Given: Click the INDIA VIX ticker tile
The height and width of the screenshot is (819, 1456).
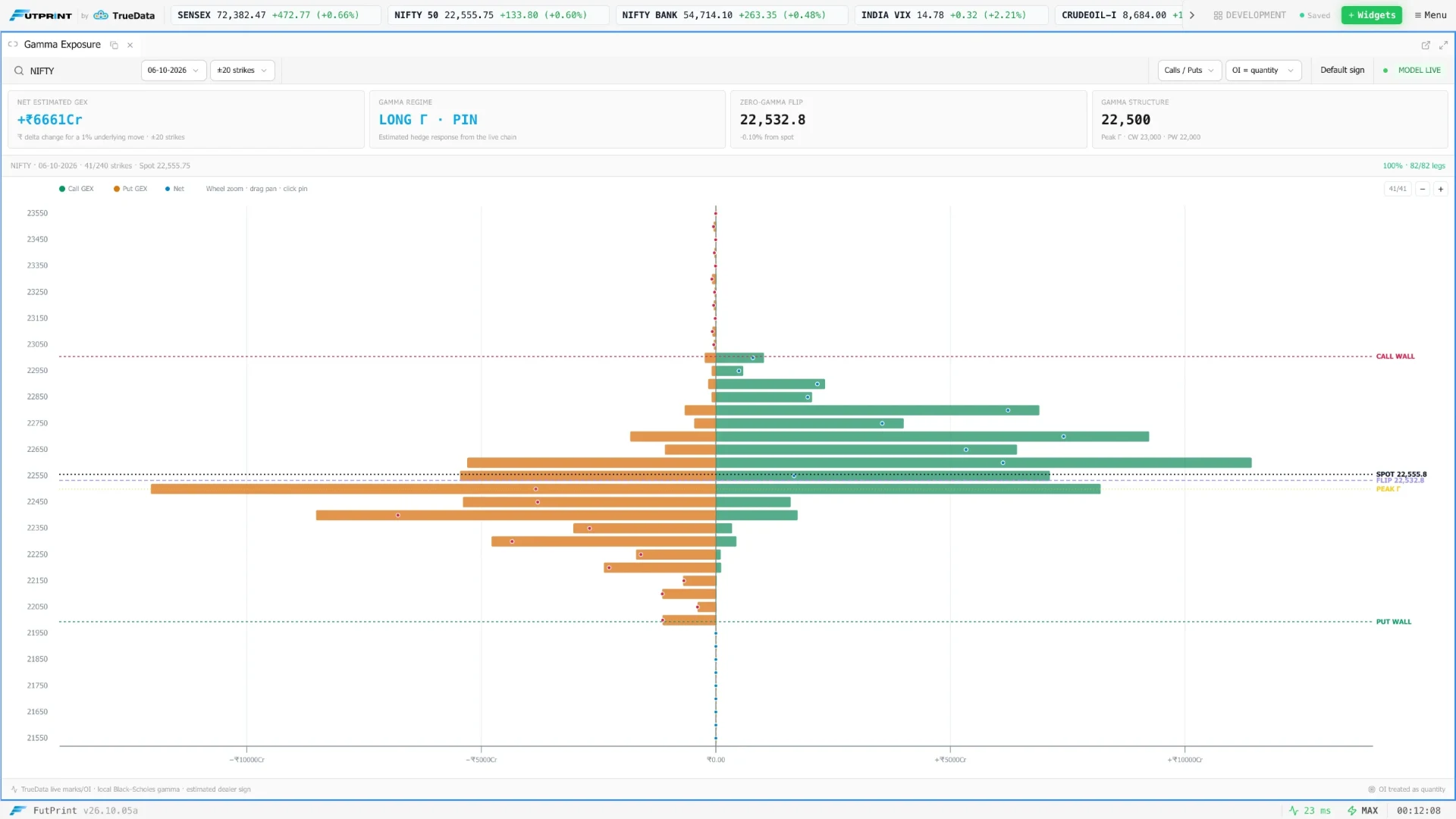Looking at the screenshot, I should click(x=951, y=15).
